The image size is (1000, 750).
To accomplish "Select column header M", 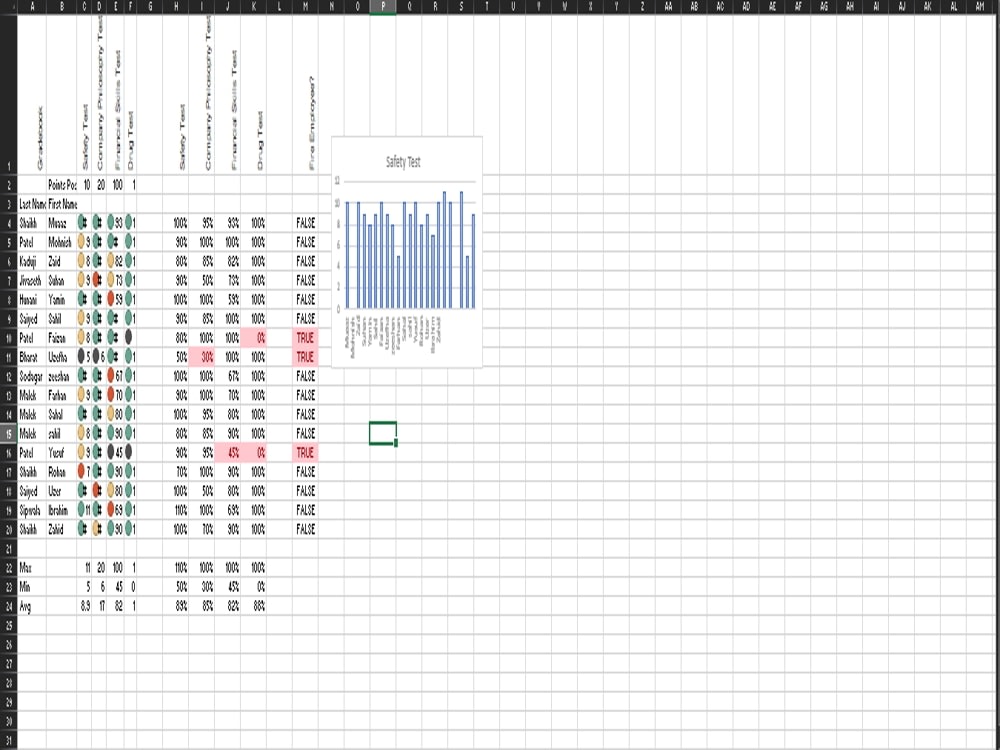I will coord(305,6).
